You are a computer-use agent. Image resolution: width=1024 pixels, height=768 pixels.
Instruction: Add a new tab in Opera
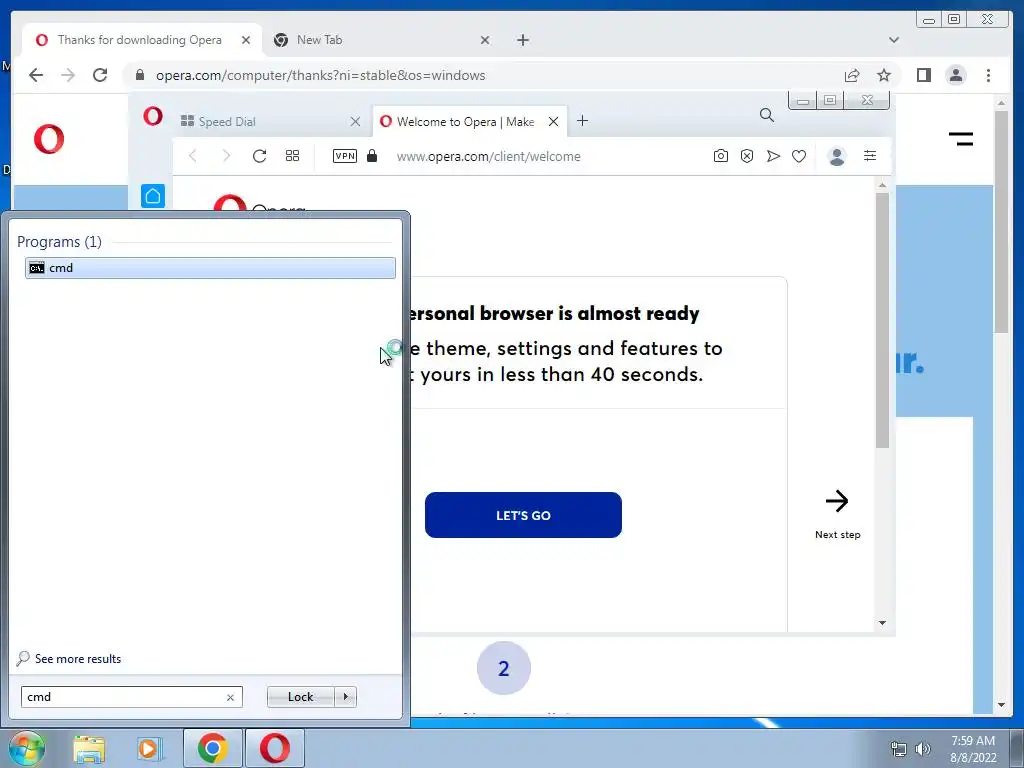pyautogui.click(x=583, y=121)
